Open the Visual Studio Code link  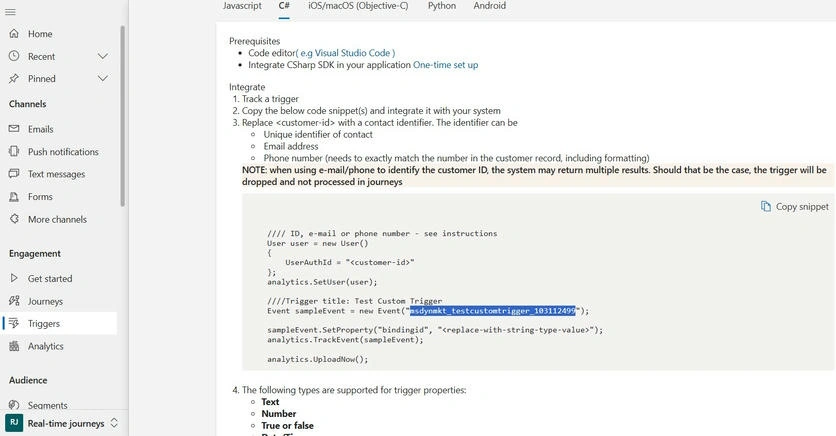(345, 53)
